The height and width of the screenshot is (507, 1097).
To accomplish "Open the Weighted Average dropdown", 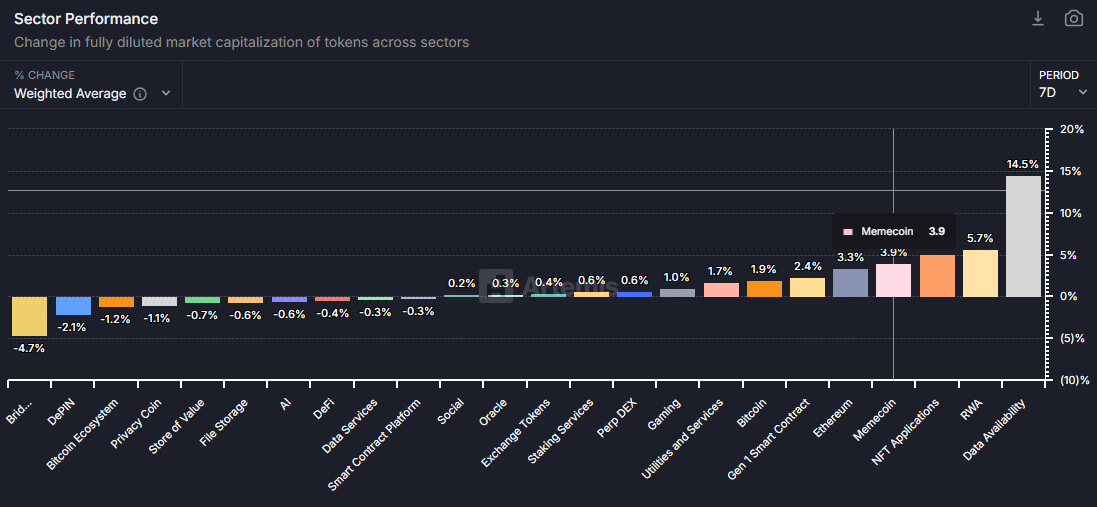I will [92, 93].
